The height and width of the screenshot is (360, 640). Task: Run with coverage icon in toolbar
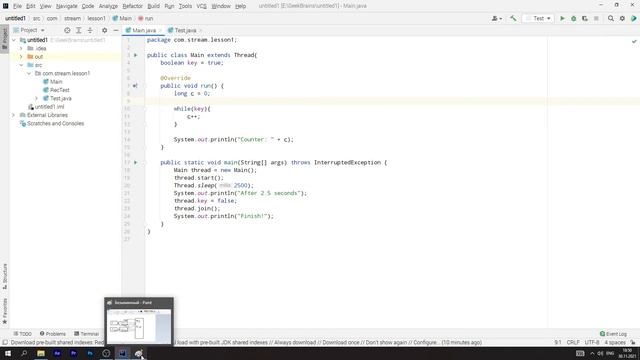point(585,18)
